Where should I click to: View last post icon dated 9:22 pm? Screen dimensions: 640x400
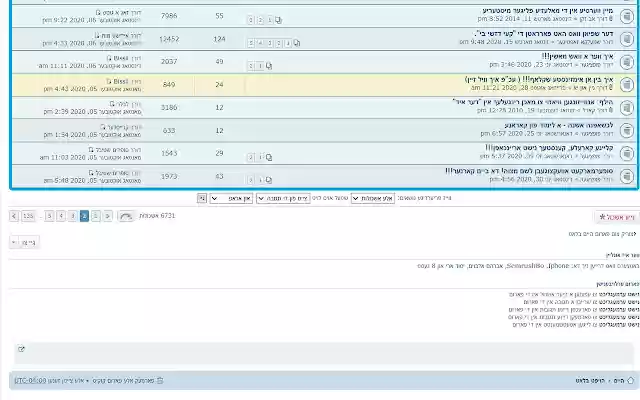pyautogui.click(x=98, y=13)
